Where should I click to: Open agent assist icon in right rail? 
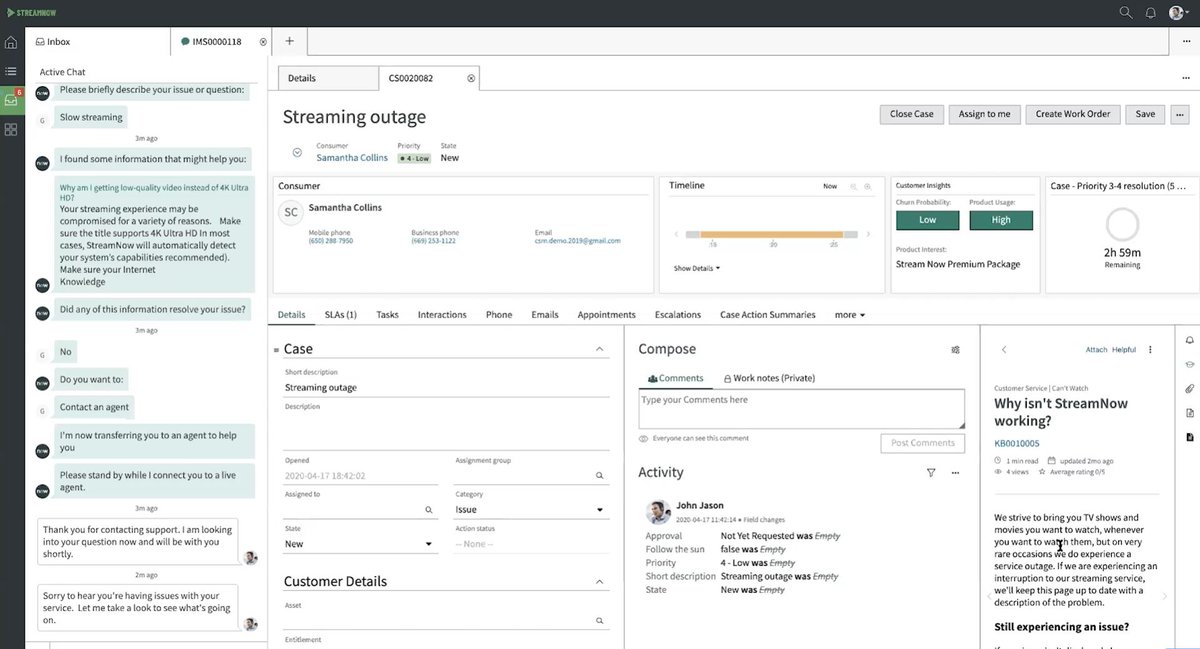1190,365
